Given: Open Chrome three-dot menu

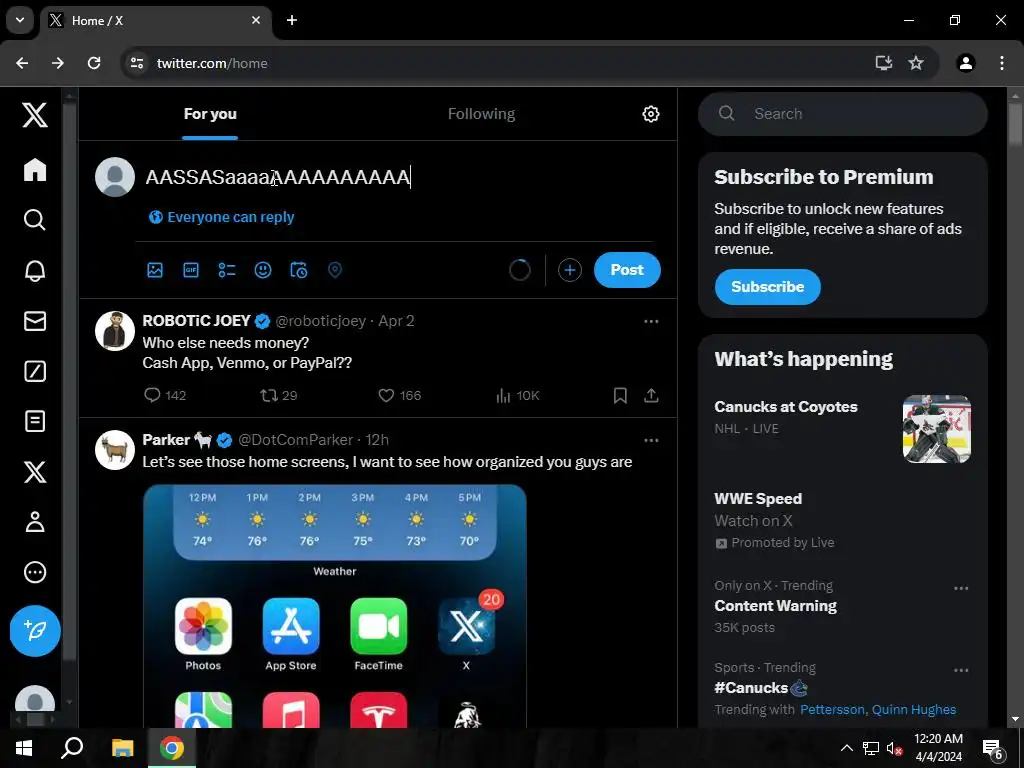Looking at the screenshot, I should click(x=1002, y=63).
